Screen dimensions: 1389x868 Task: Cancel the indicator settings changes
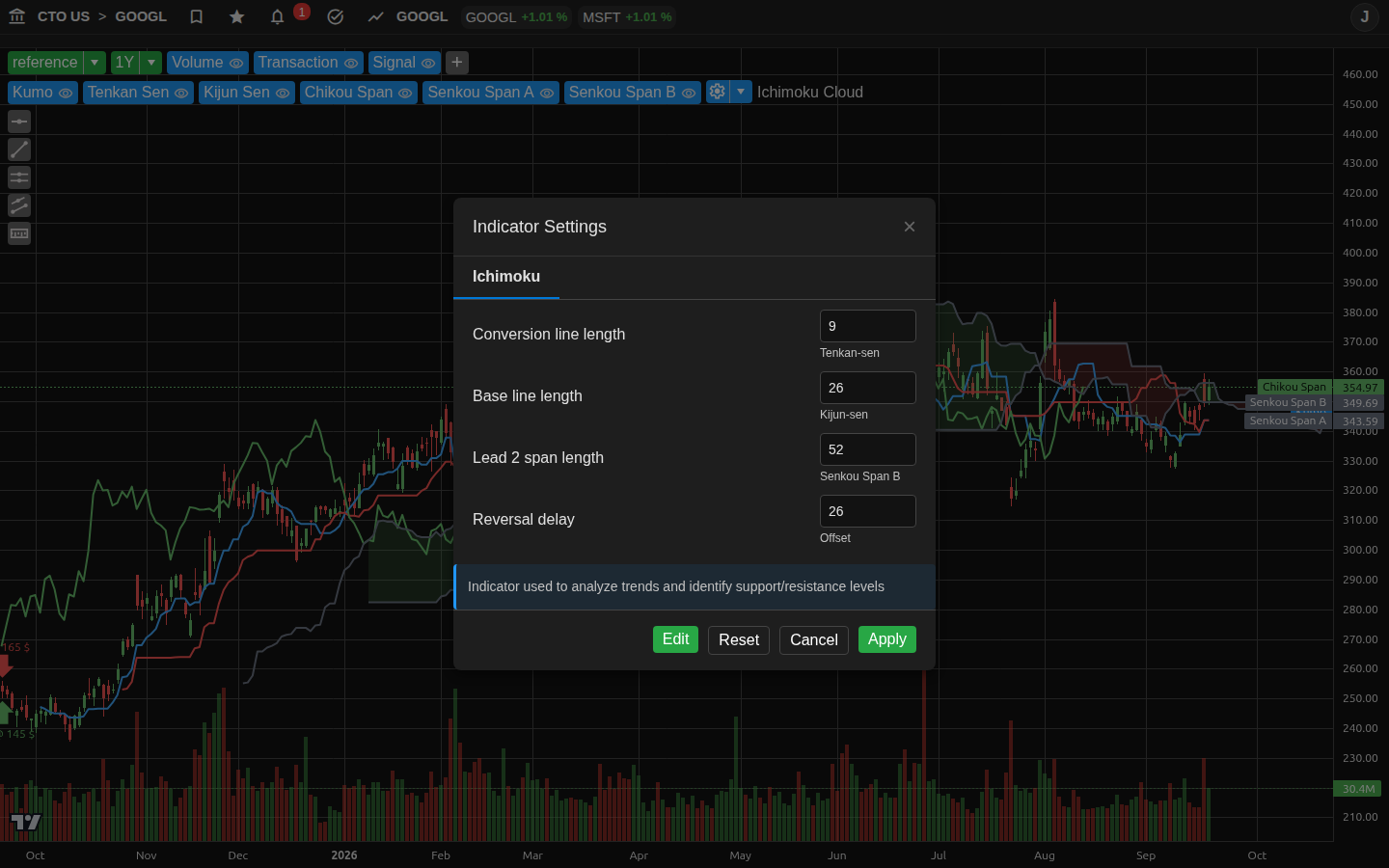pyautogui.click(x=814, y=640)
